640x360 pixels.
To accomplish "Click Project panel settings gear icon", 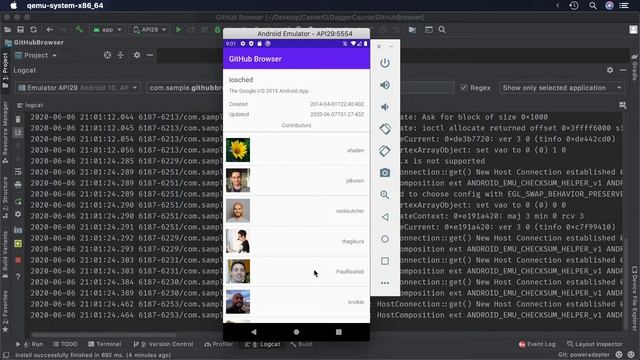I will pyautogui.click(x=137, y=55).
